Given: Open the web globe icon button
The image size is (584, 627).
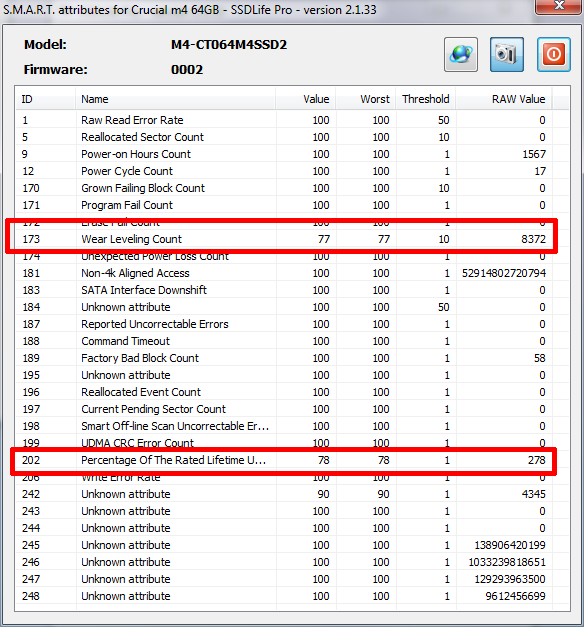Looking at the screenshot, I should click(x=461, y=55).
